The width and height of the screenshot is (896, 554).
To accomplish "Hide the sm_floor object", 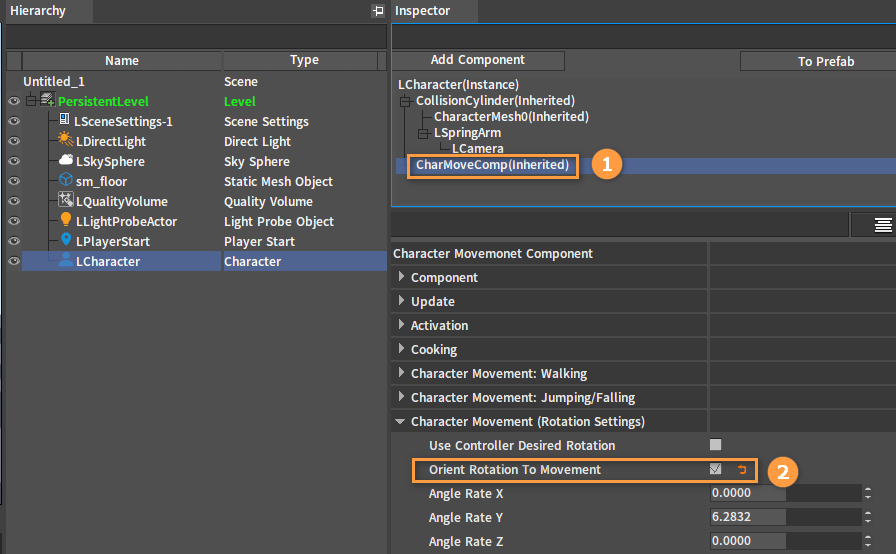I will click(x=14, y=181).
